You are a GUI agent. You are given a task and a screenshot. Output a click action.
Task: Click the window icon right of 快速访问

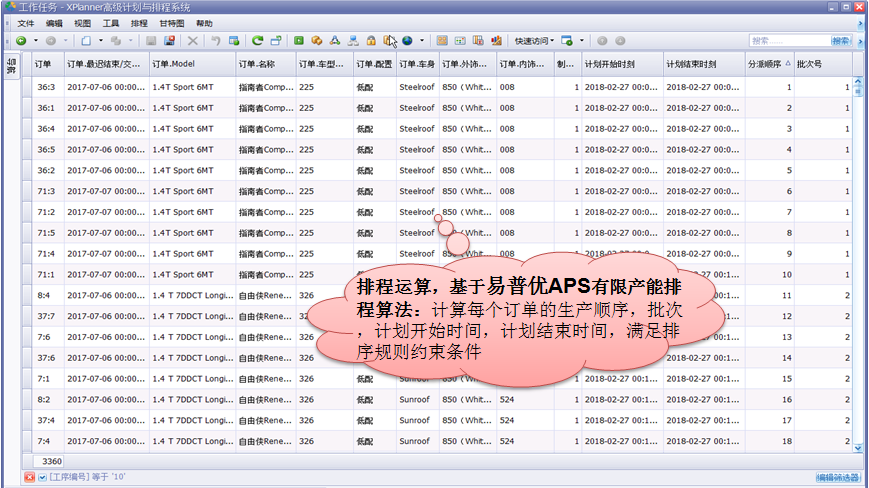click(566, 41)
